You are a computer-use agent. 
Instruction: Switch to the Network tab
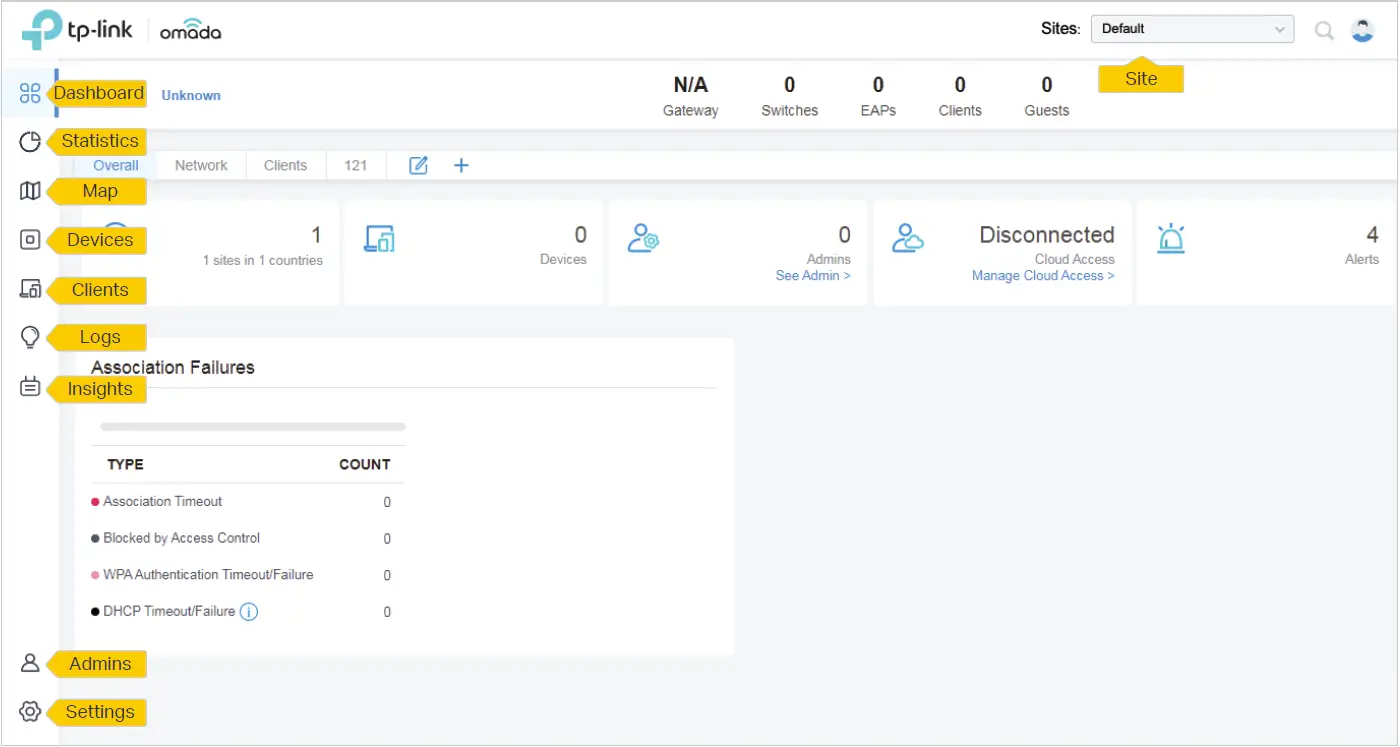coord(201,166)
